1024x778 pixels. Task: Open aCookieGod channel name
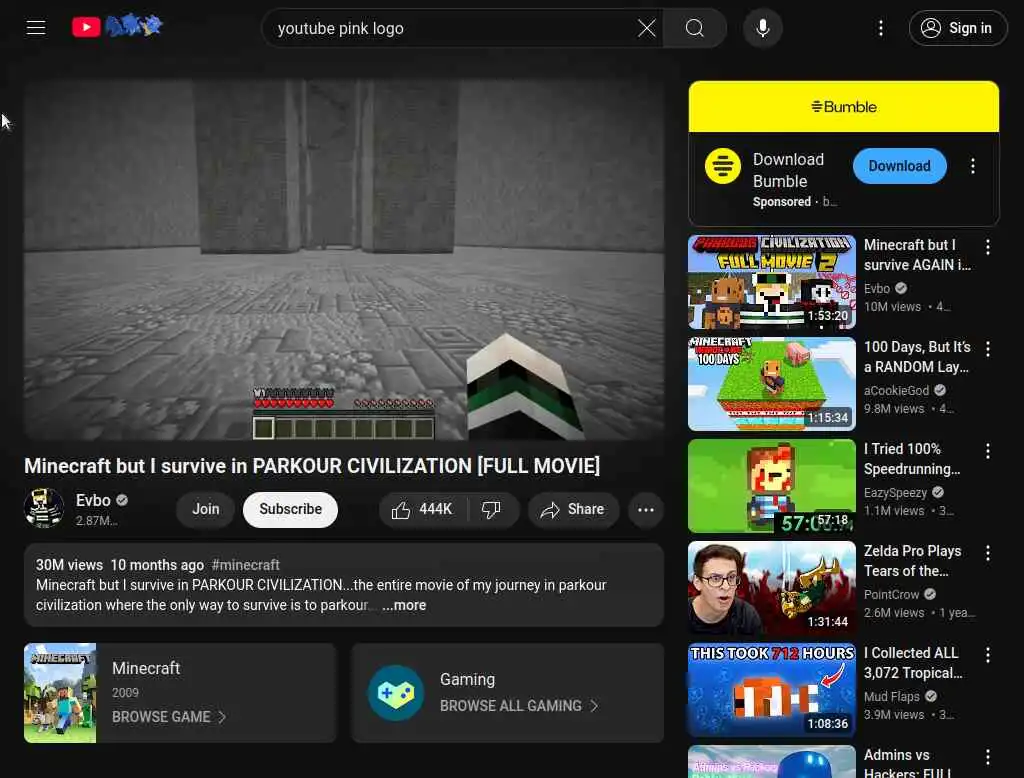pyautogui.click(x=896, y=391)
